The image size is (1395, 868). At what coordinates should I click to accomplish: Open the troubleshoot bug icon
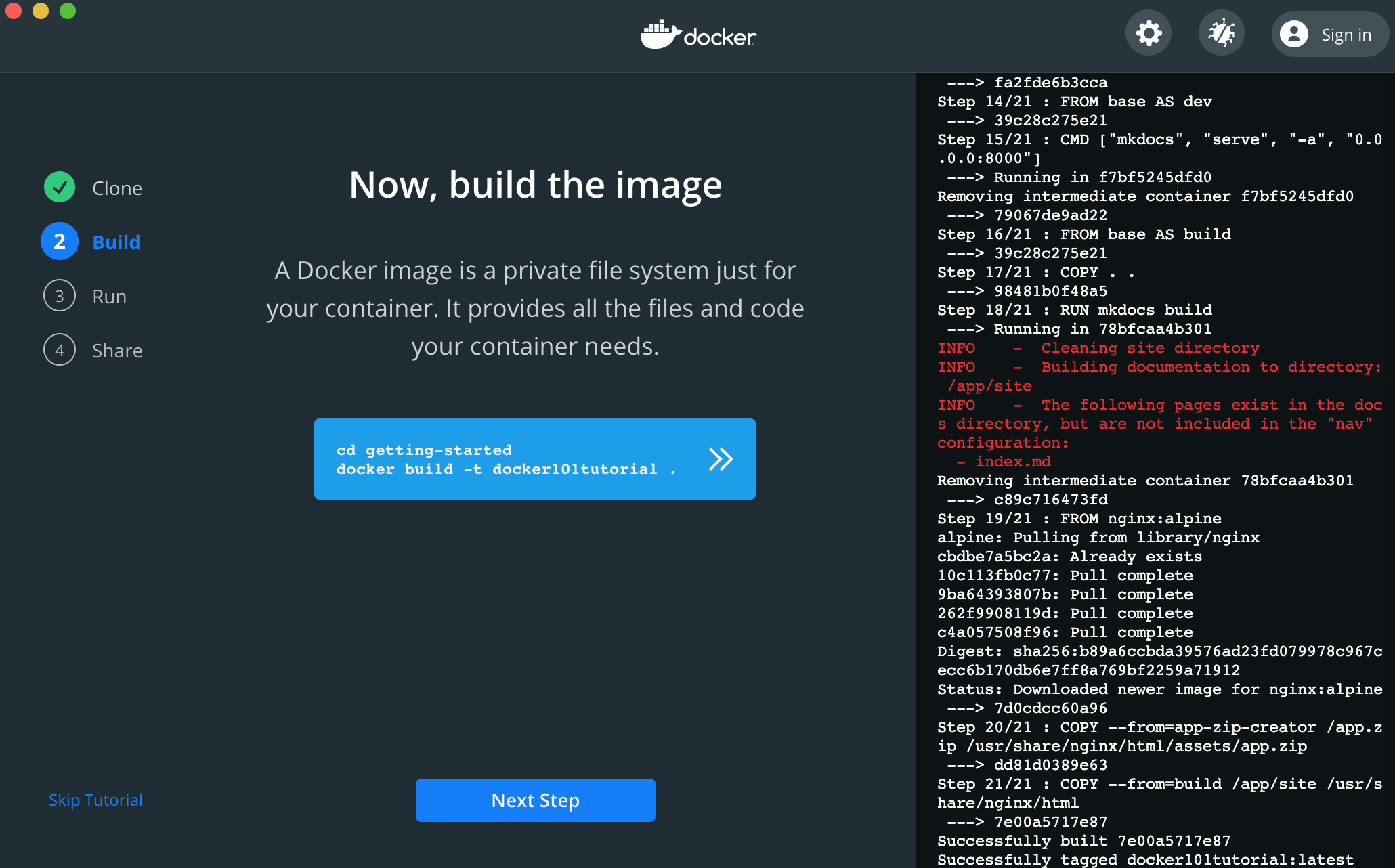[x=1221, y=34]
